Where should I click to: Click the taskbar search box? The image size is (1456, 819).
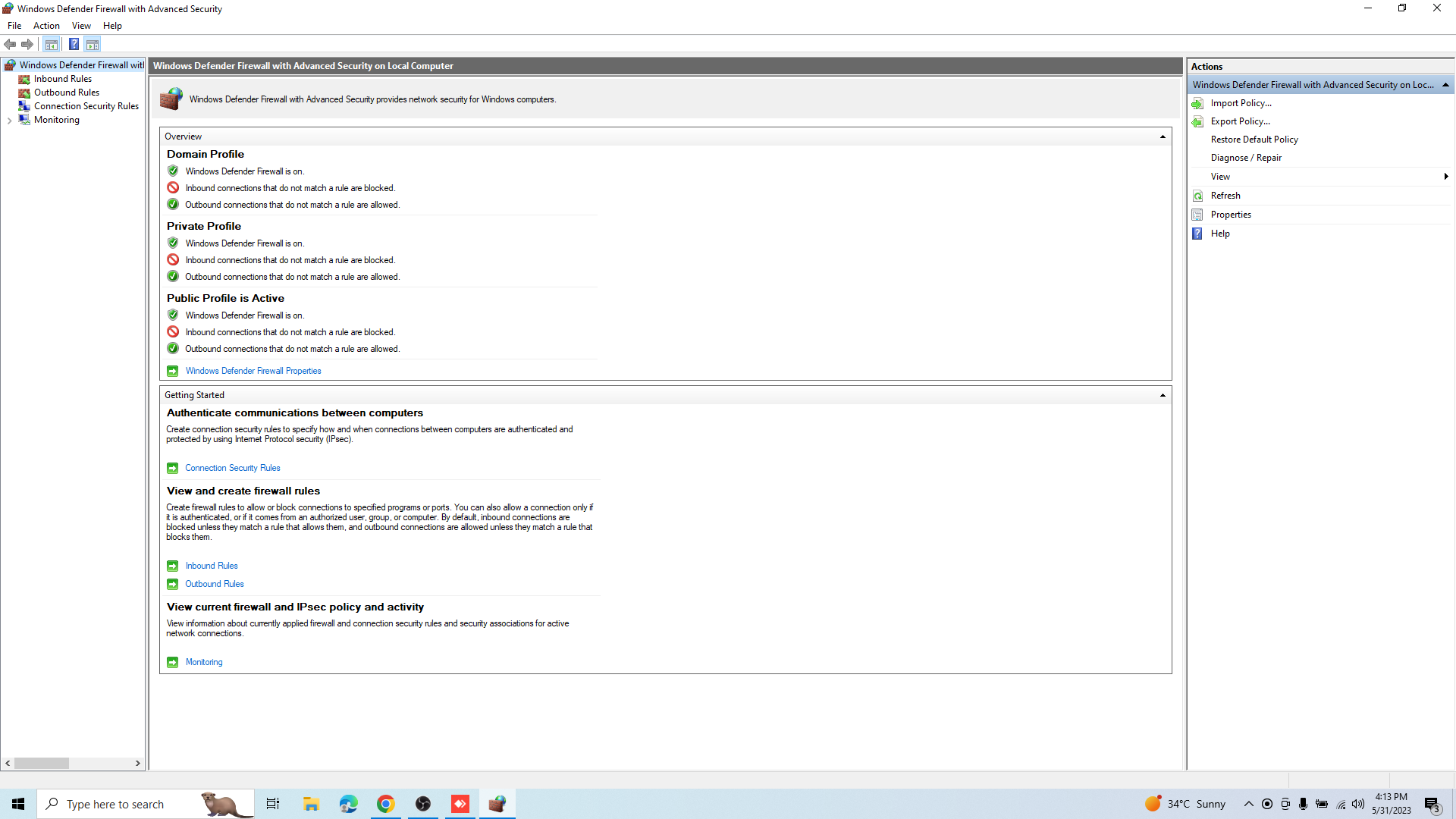146,804
